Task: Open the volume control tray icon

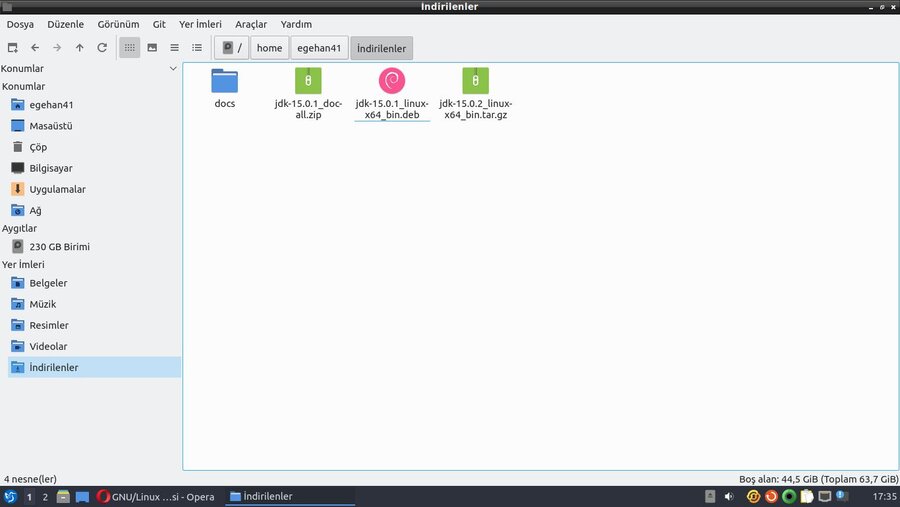Action: click(729, 497)
